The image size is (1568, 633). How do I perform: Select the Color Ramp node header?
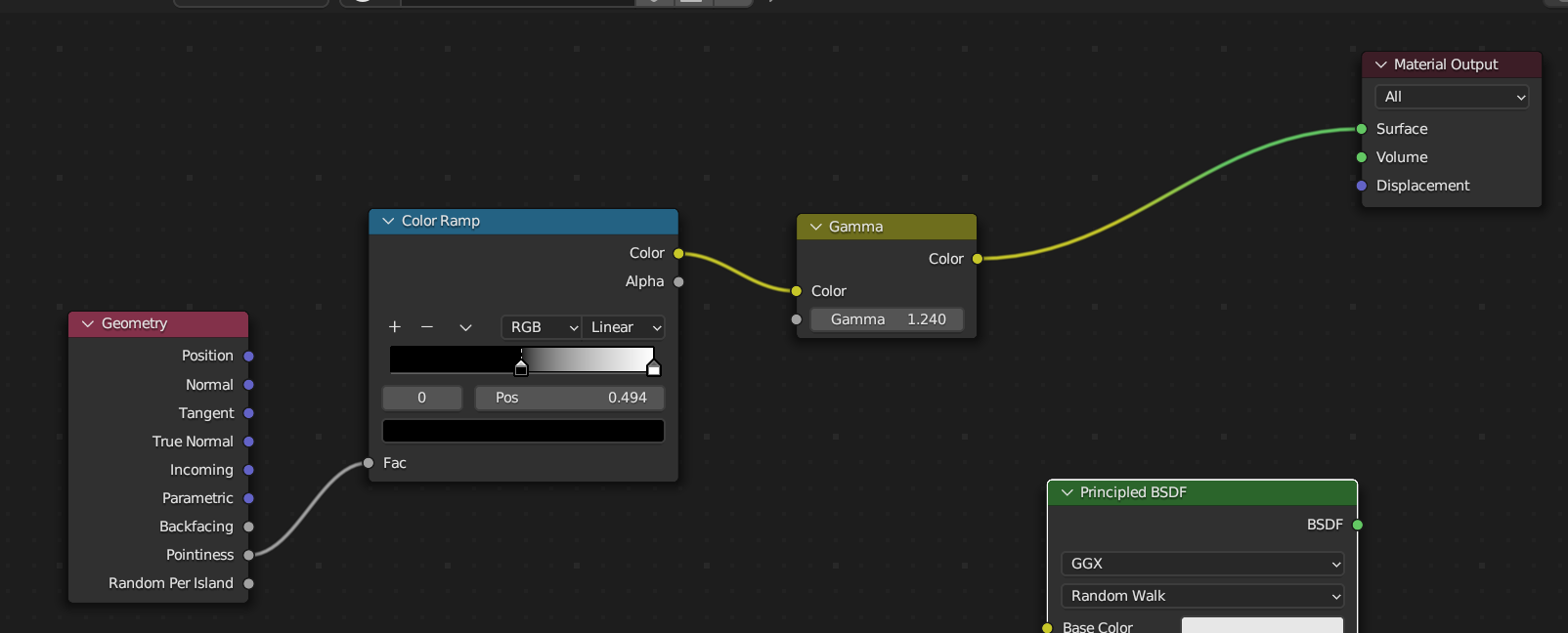[523, 221]
